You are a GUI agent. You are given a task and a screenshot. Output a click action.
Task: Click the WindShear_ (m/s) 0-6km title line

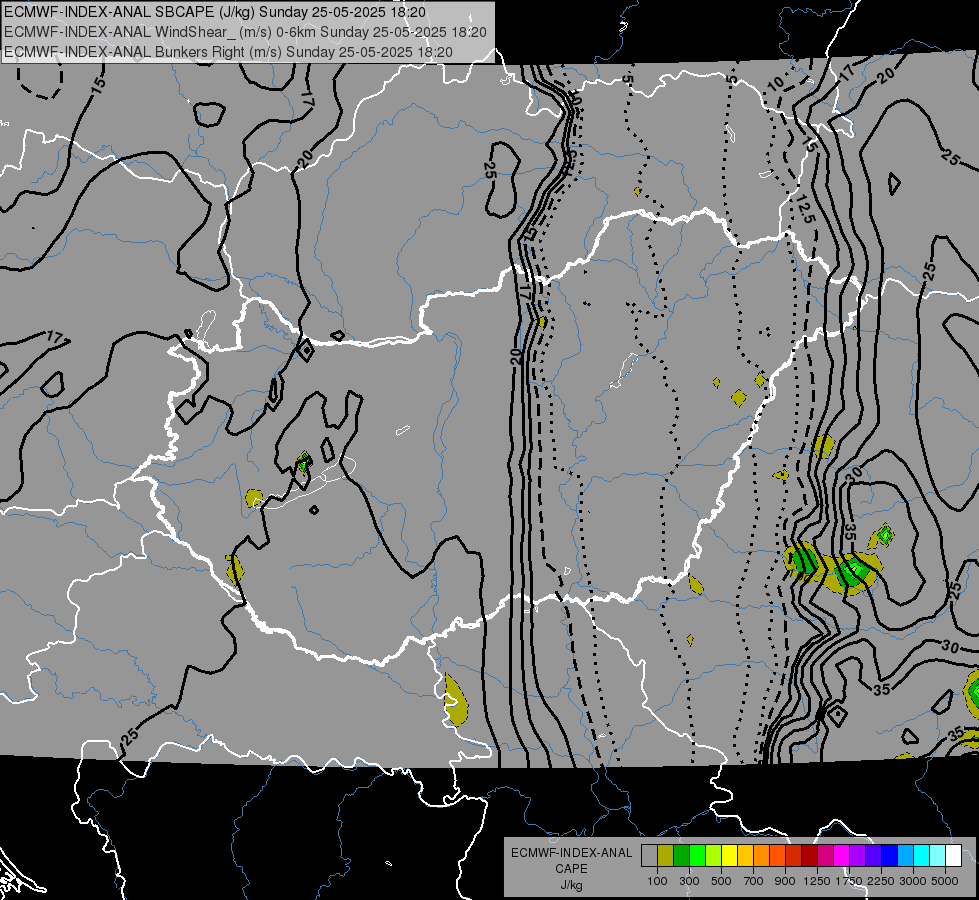tap(245, 32)
